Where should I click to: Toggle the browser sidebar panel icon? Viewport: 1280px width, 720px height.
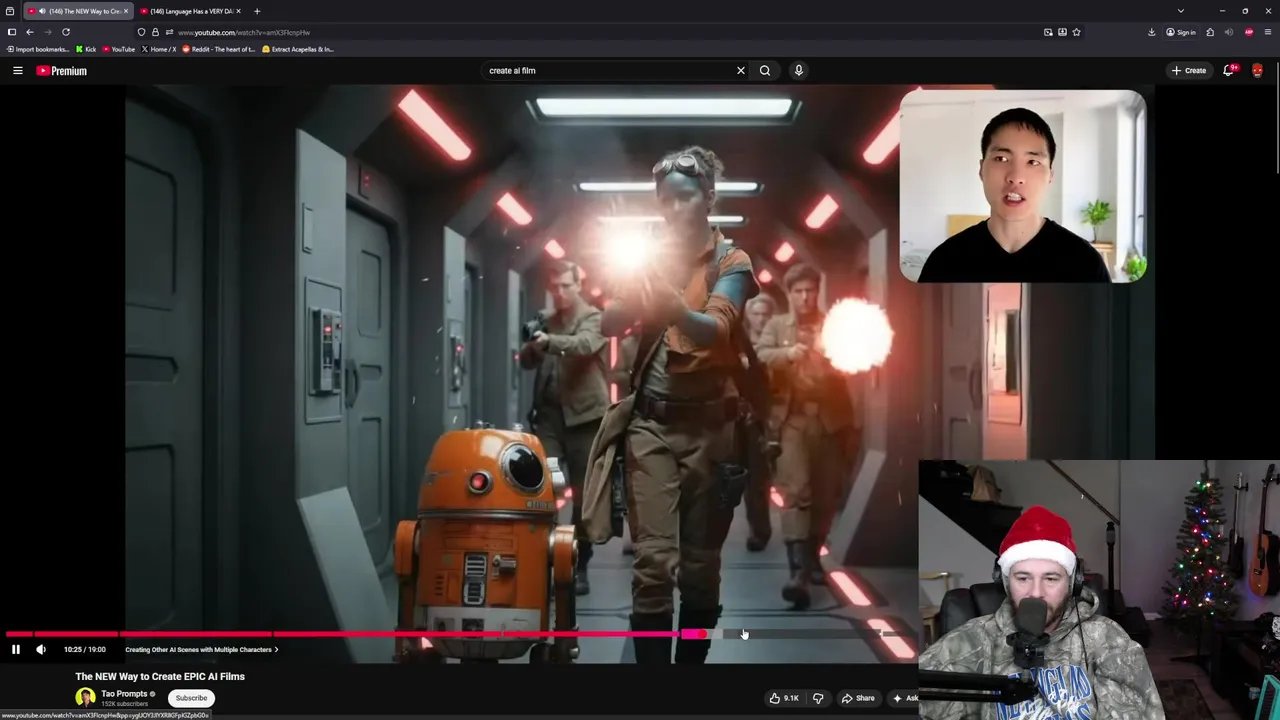click(12, 32)
